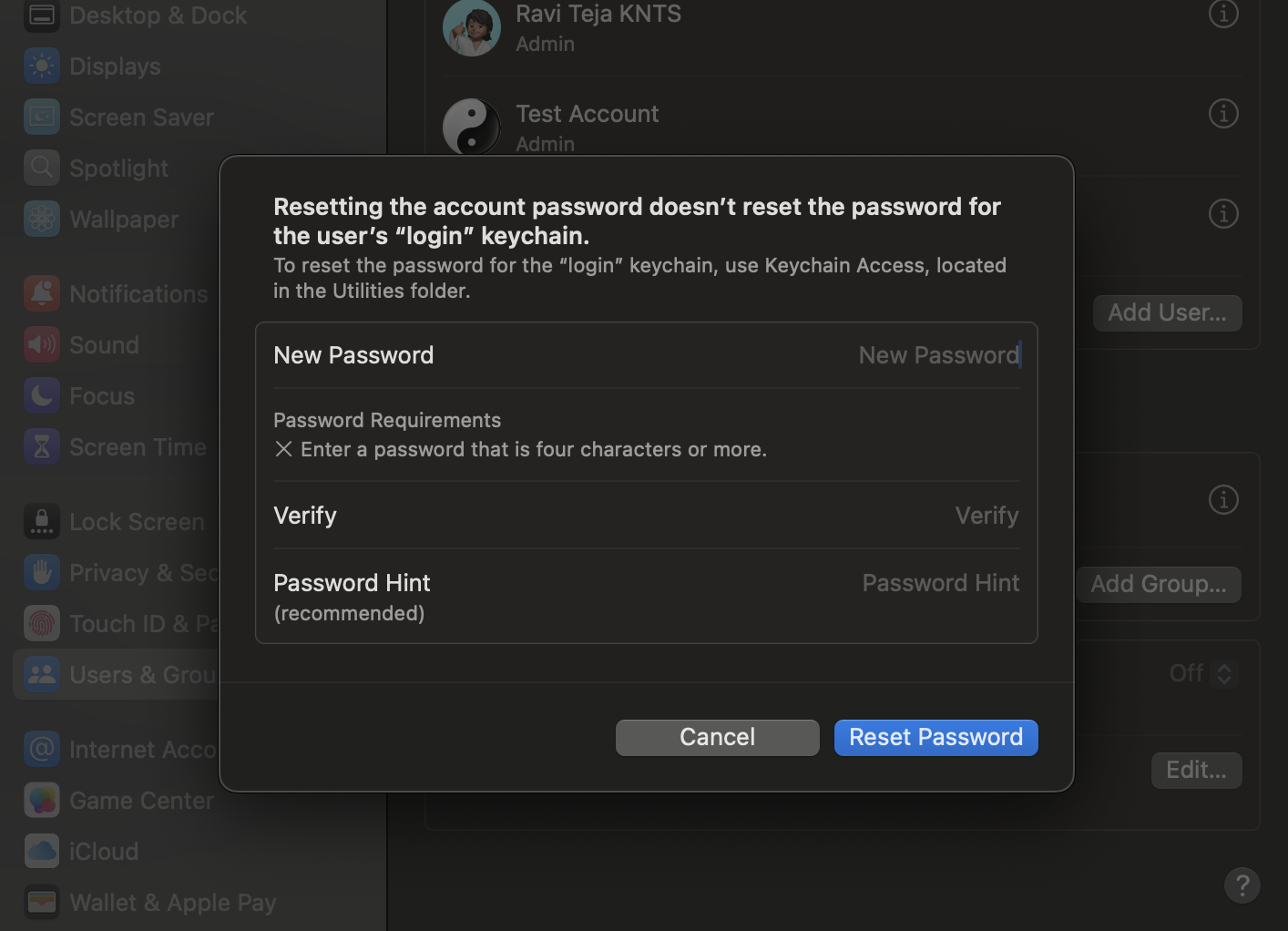Click the Add User button

click(x=1167, y=312)
